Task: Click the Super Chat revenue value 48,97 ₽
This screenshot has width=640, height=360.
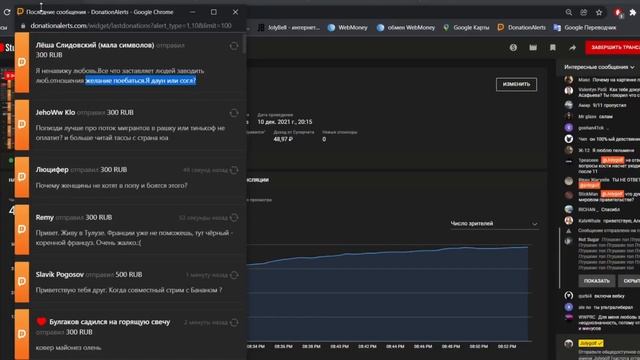Action: coord(283,139)
